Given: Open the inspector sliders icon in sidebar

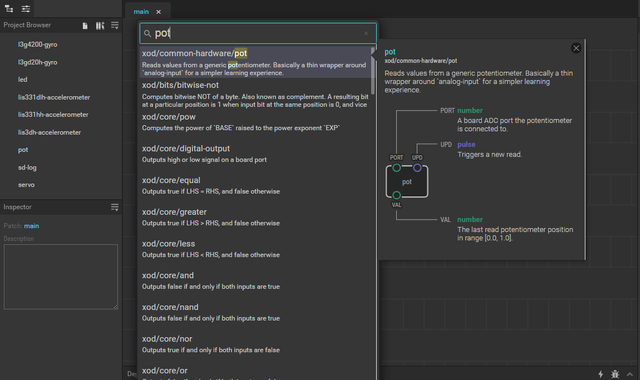Looking at the screenshot, I should point(26,9).
